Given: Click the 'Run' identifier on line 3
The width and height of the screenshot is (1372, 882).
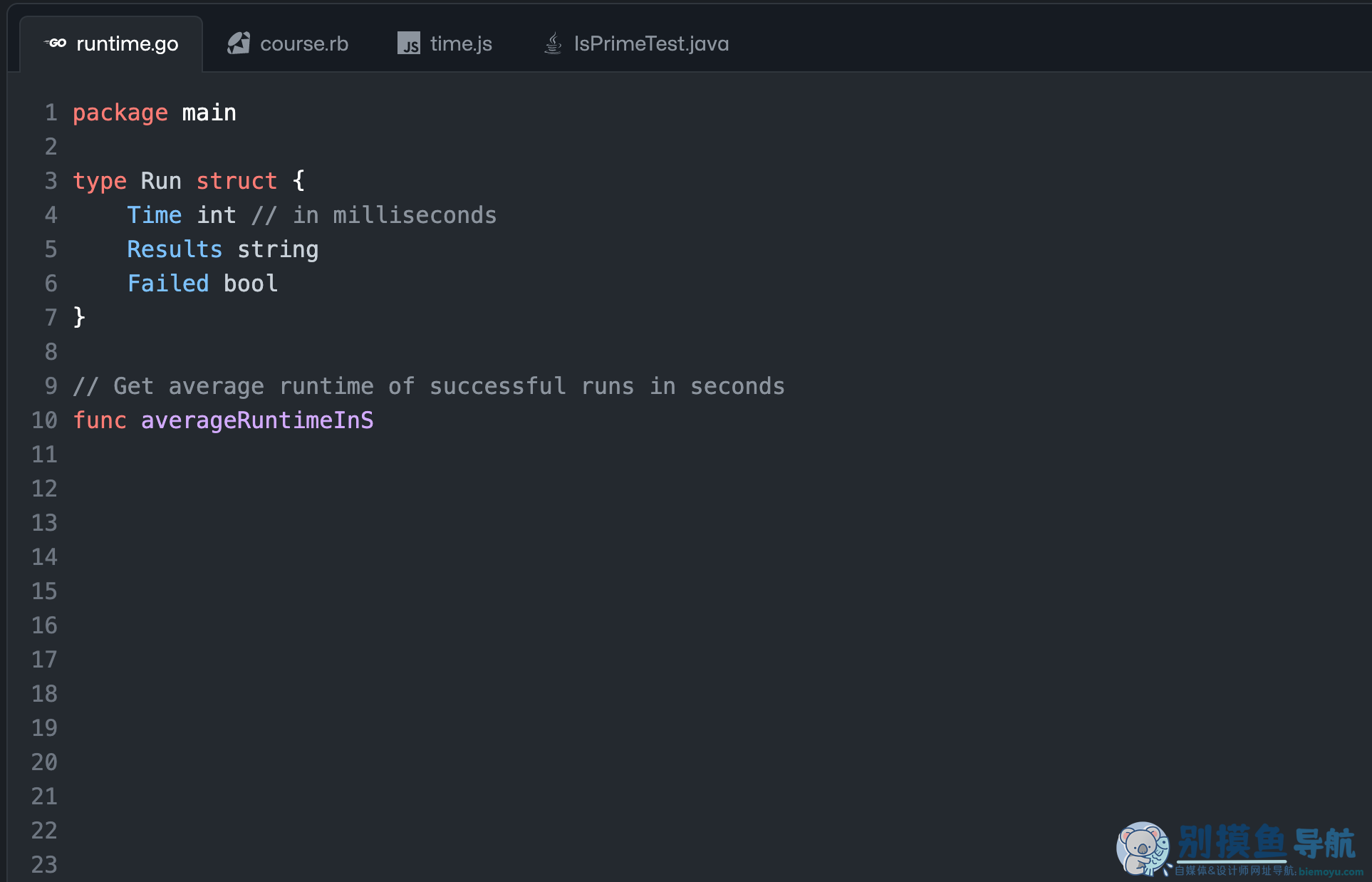Looking at the screenshot, I should (161, 181).
